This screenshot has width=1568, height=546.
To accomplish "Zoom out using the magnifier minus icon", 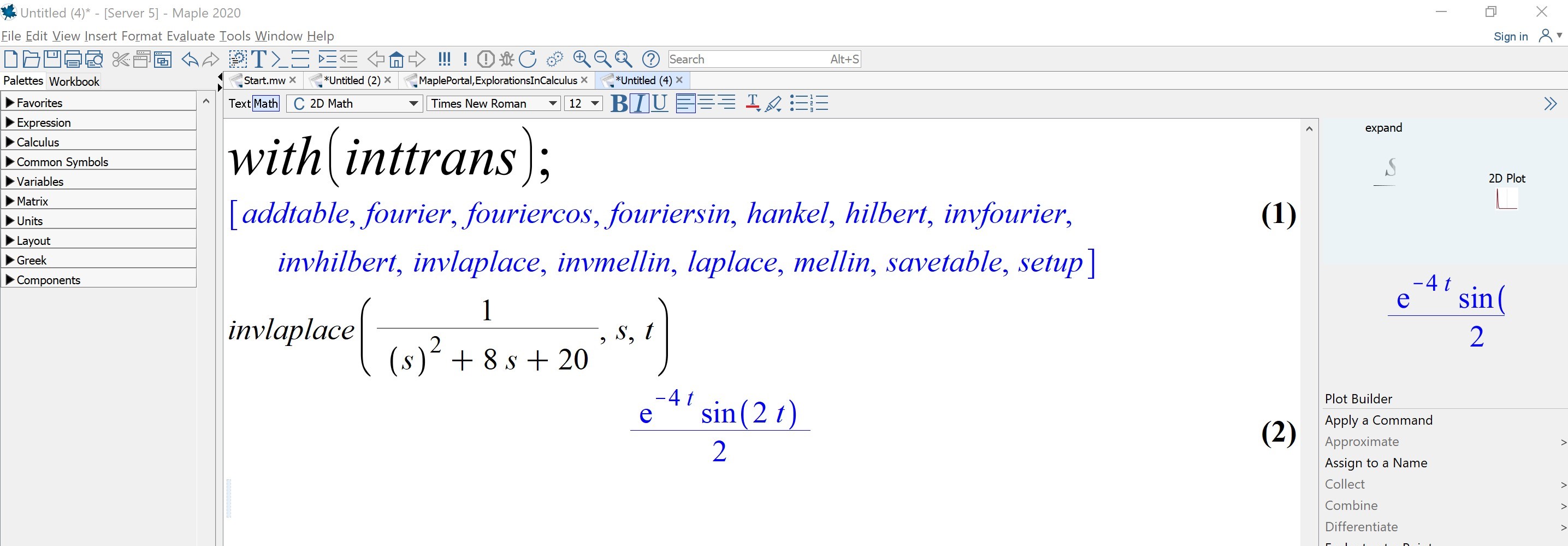I will tap(602, 59).
